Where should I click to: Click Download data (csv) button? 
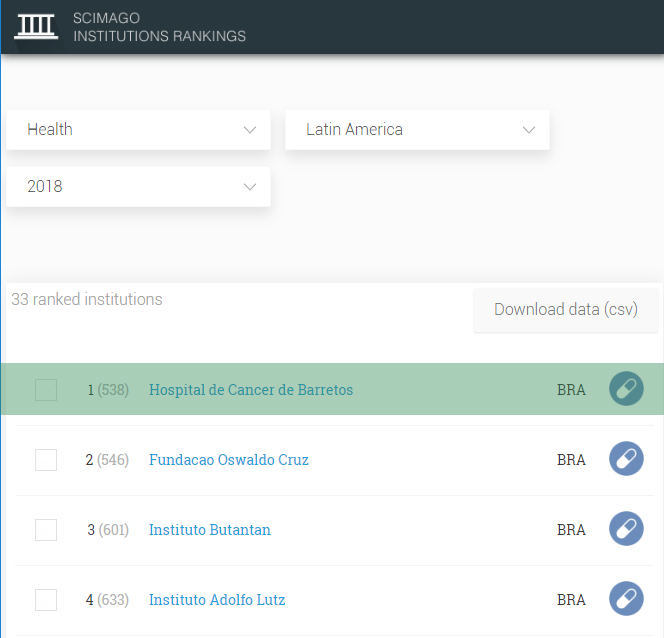(567, 310)
